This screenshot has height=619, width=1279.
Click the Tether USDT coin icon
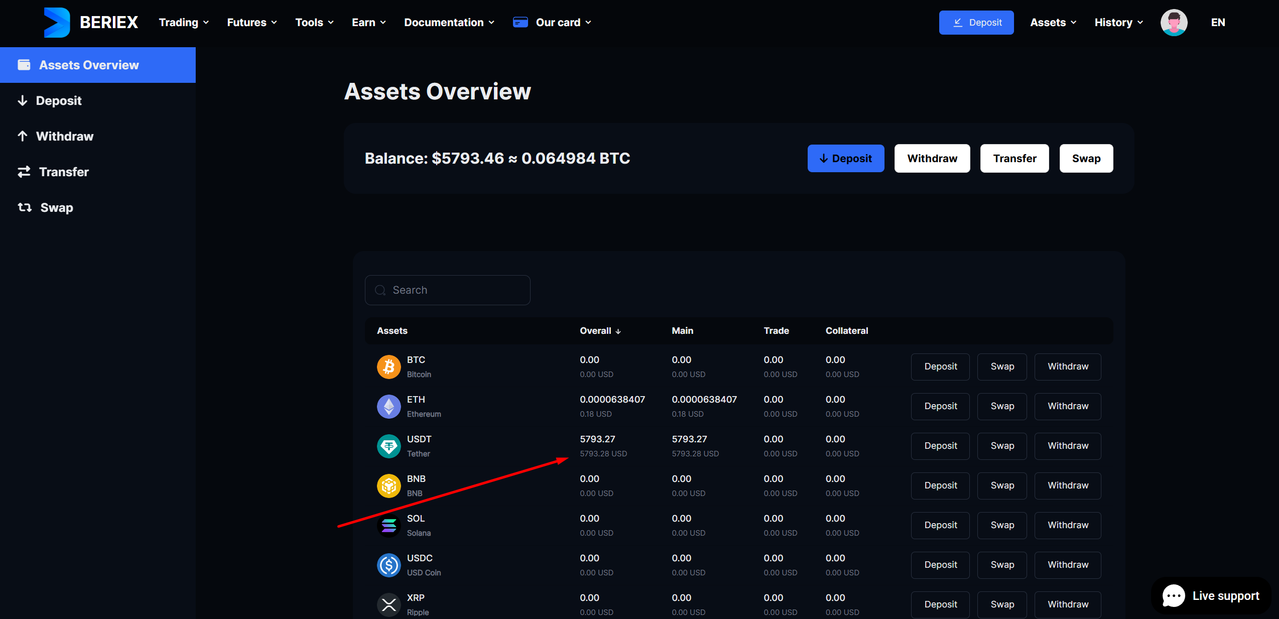pyautogui.click(x=389, y=446)
